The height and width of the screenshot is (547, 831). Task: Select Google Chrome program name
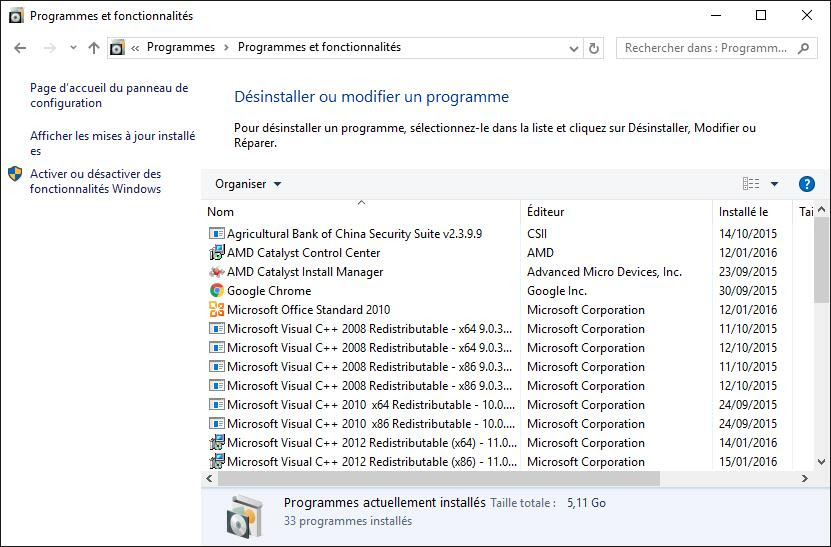(x=269, y=290)
